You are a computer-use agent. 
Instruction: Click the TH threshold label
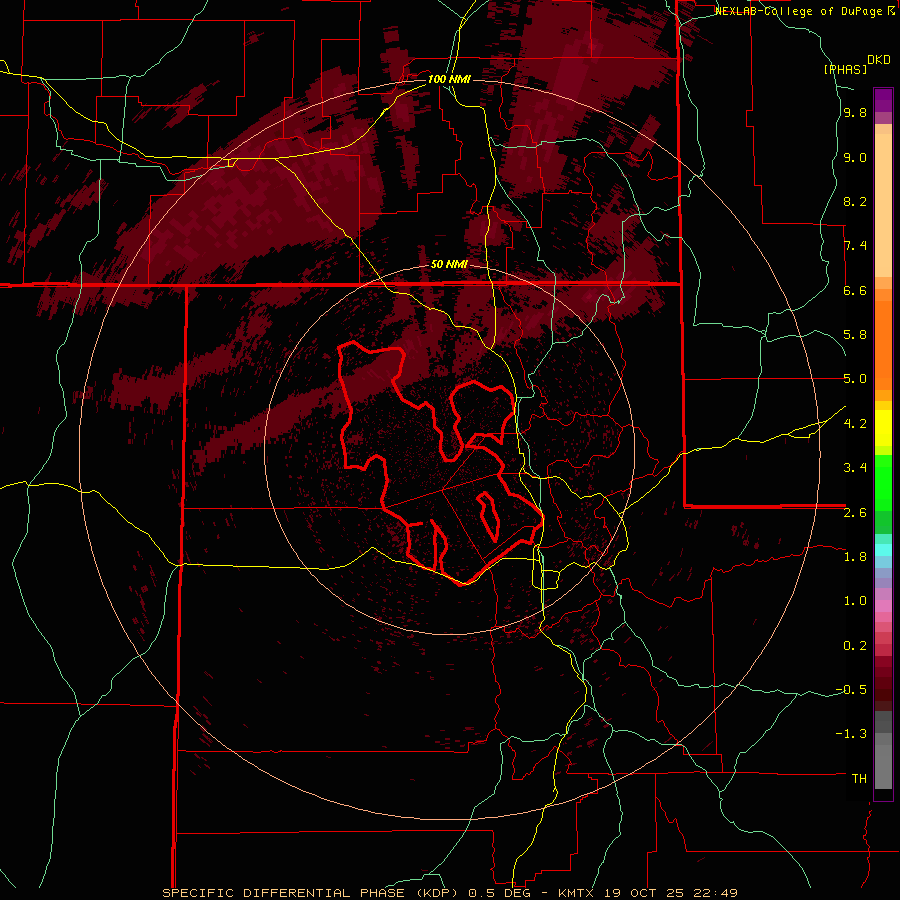point(859,779)
